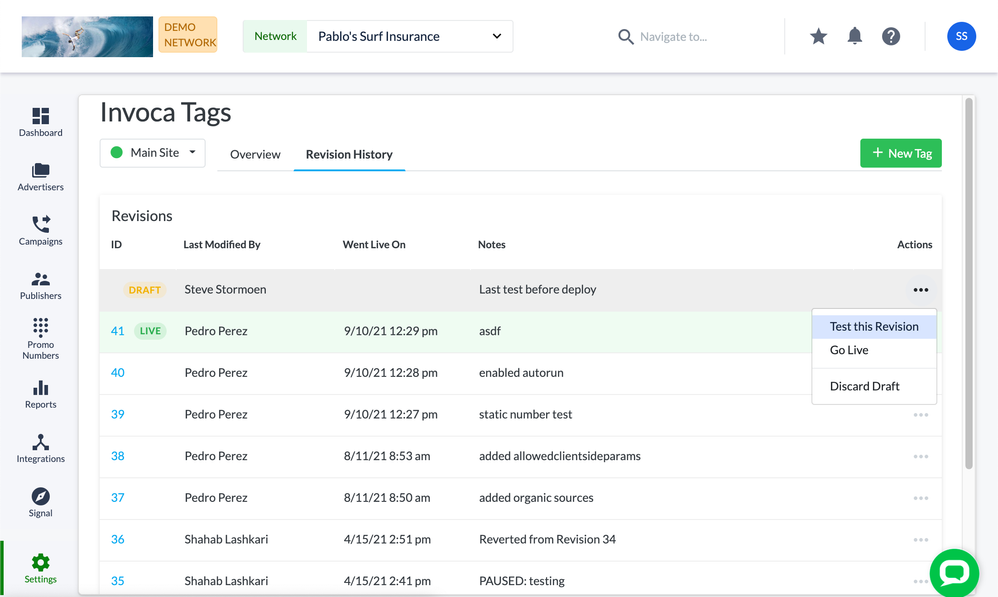Click the '4/15/21 2:51 pm' date cell

point(387,539)
